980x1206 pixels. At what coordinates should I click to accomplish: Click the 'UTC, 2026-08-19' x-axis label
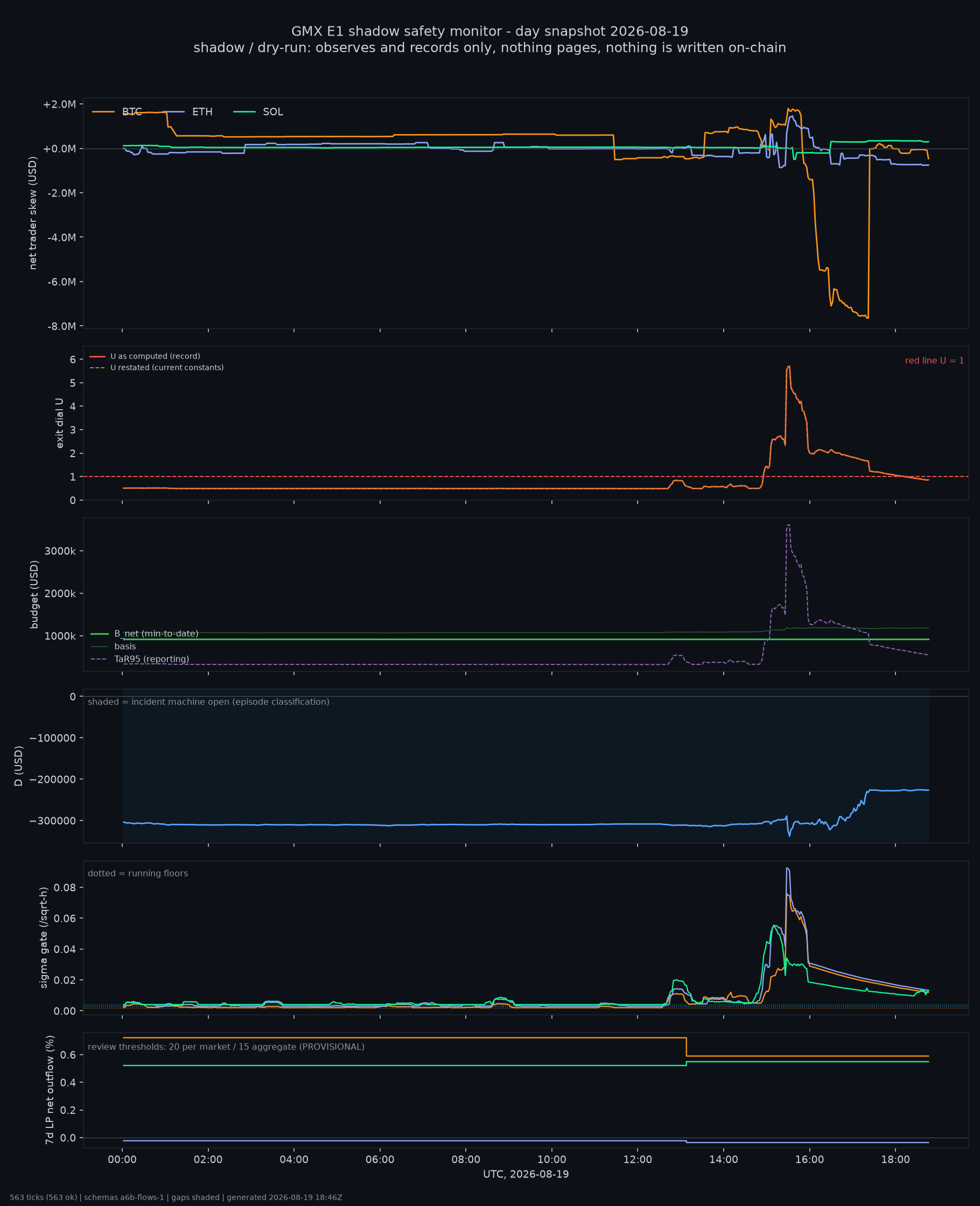pyautogui.click(x=526, y=1174)
